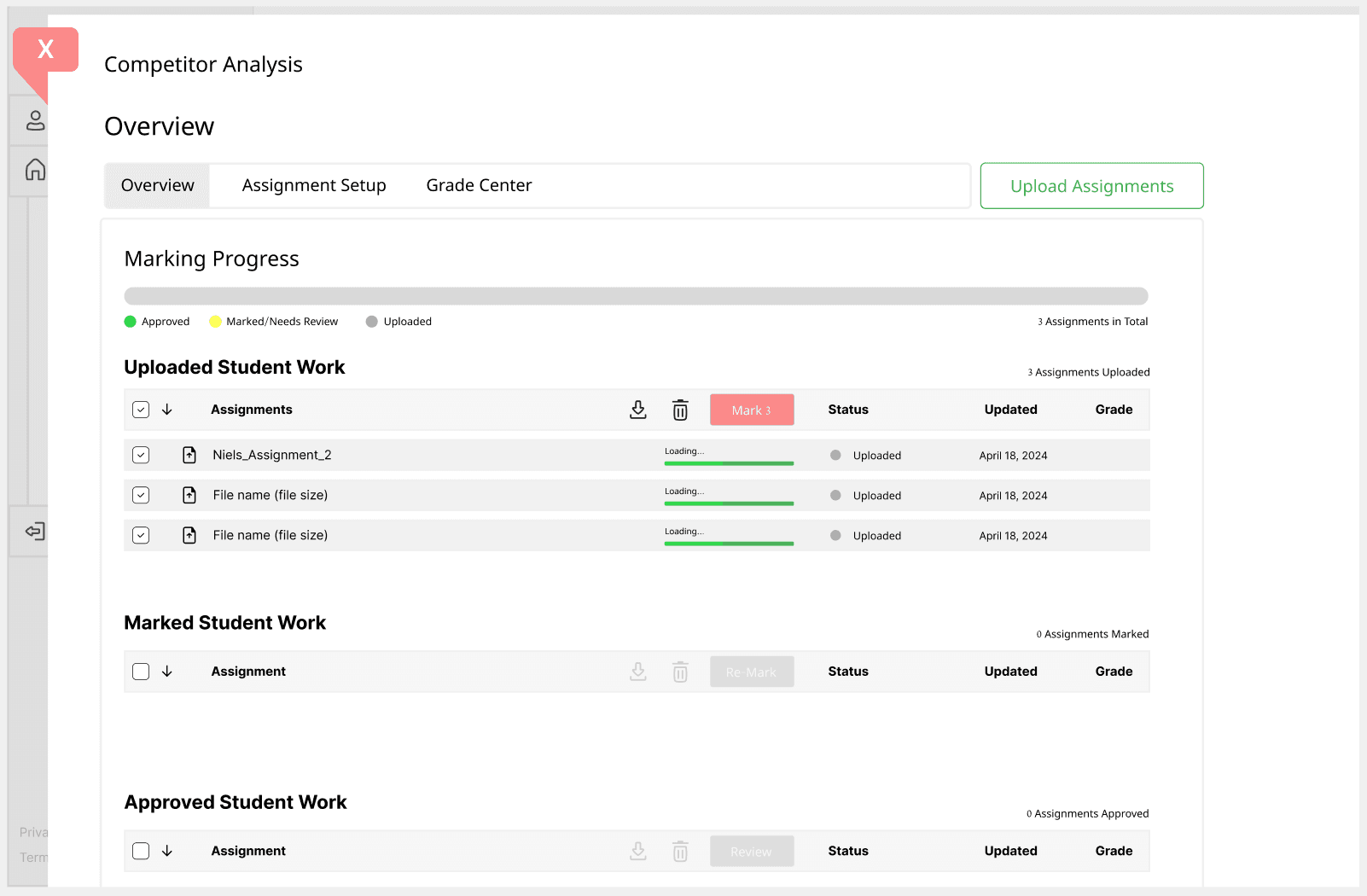The width and height of the screenshot is (1367, 896).
Task: Go to home via sidebar house icon
Action: (35, 170)
